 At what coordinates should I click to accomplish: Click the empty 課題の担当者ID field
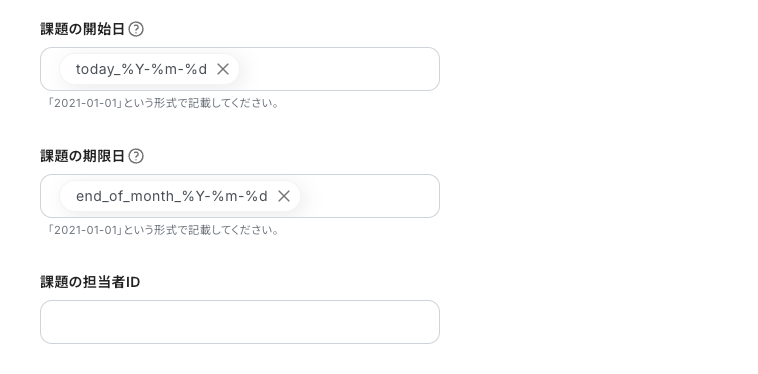coord(240,322)
